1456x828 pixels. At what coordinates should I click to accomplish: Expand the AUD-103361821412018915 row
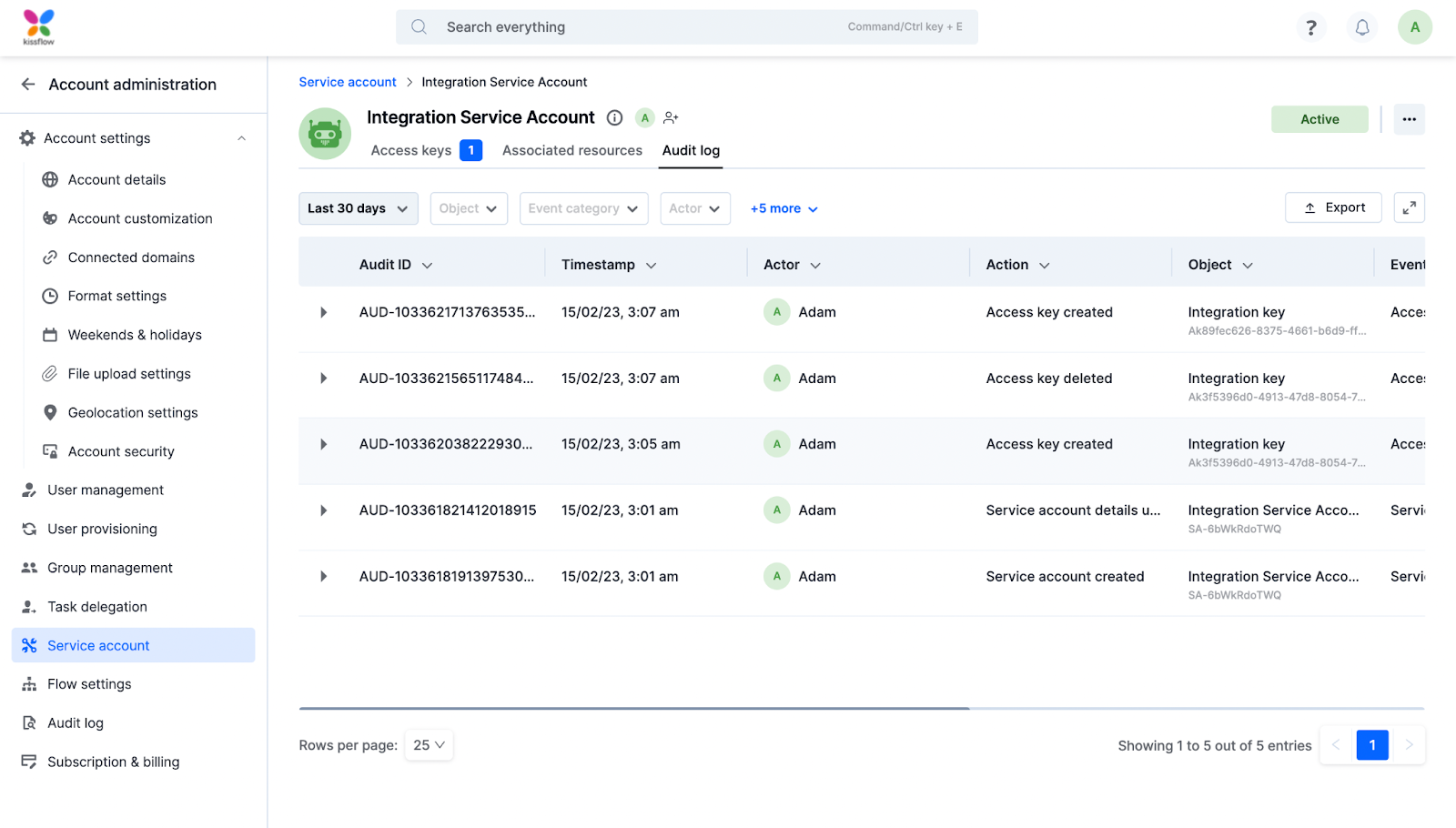click(x=323, y=510)
